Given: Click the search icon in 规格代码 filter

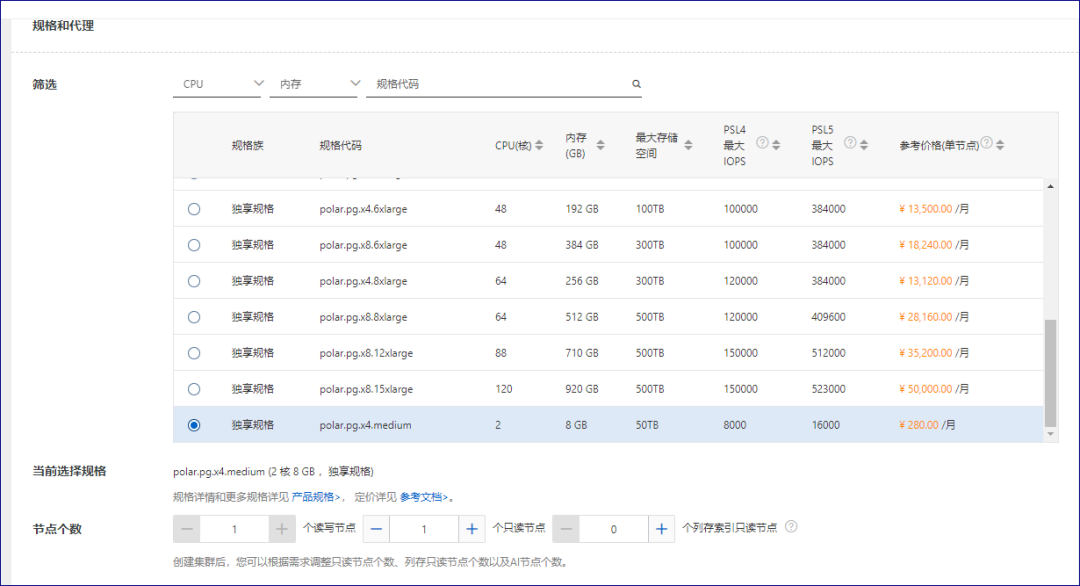Looking at the screenshot, I should [x=636, y=85].
